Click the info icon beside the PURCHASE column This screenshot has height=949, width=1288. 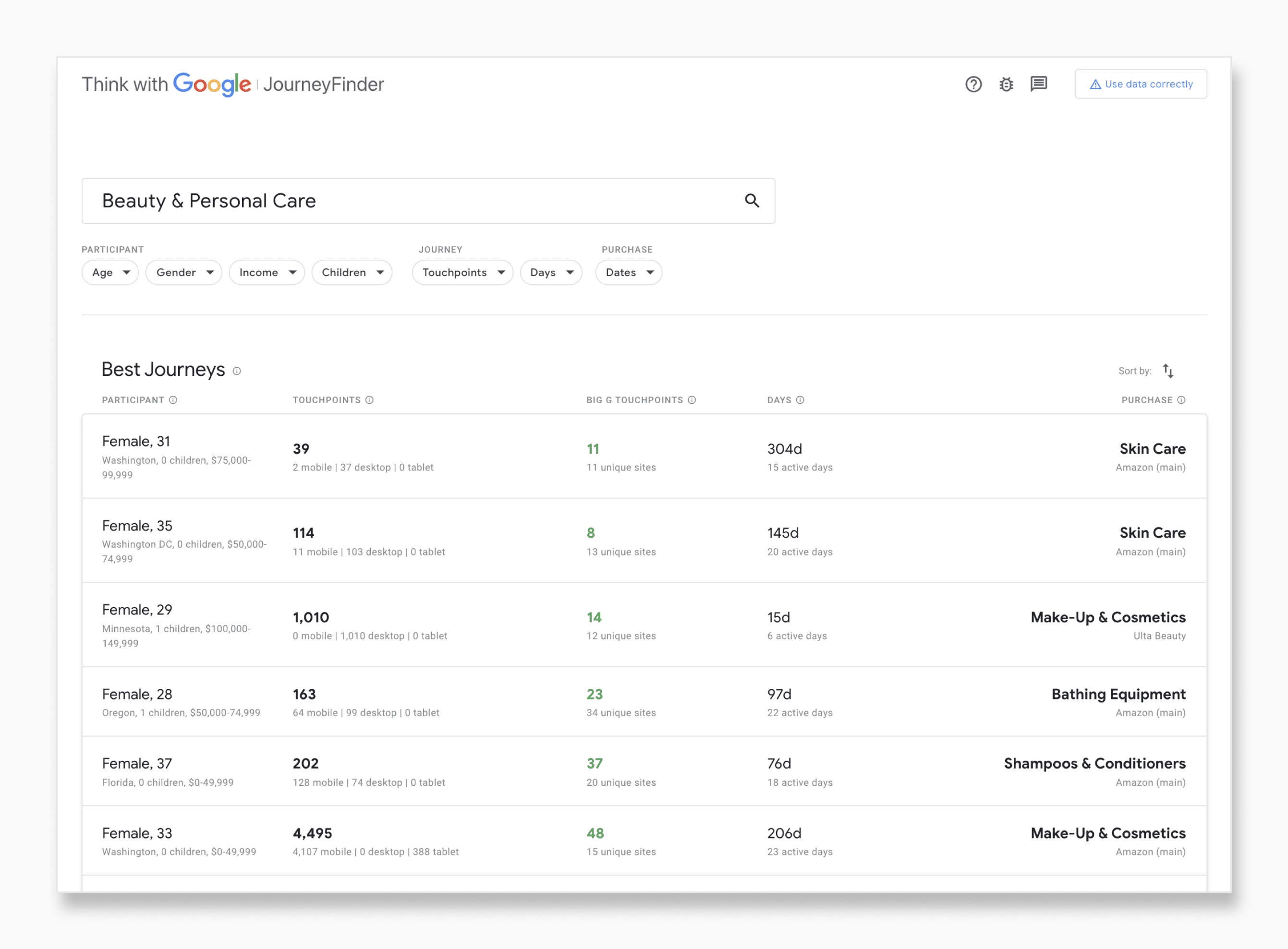(1182, 400)
